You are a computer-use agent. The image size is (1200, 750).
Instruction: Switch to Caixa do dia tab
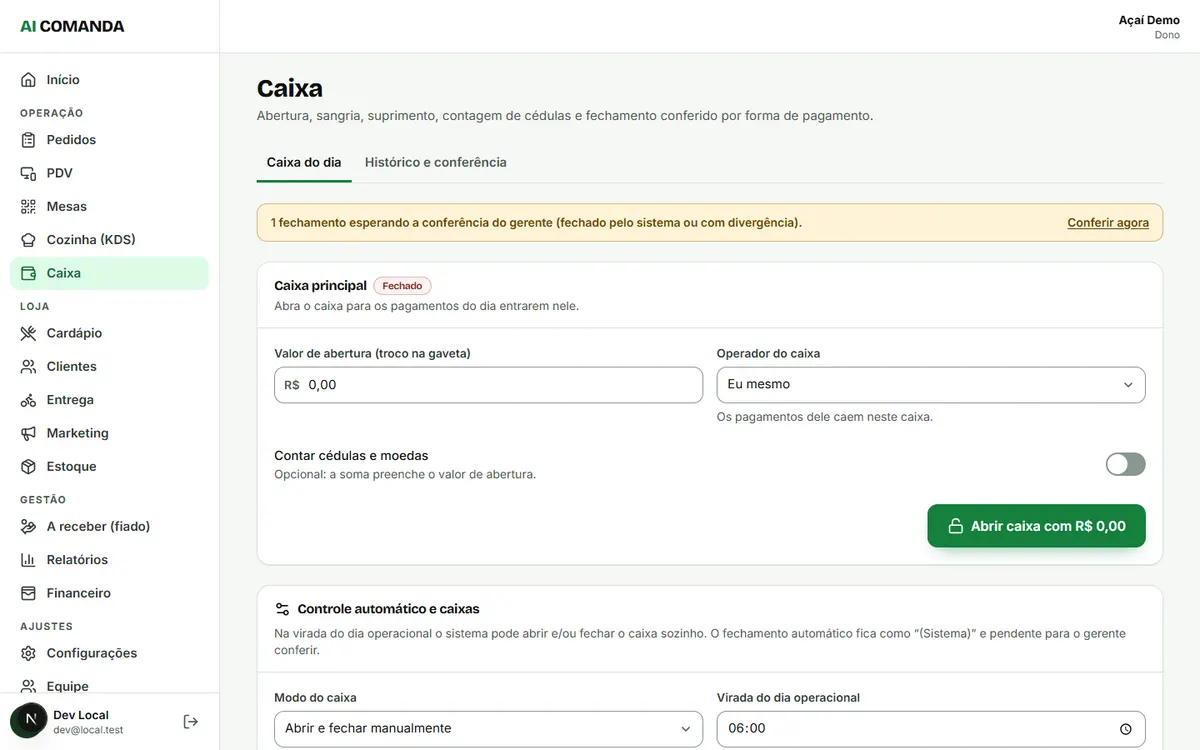pos(304,162)
